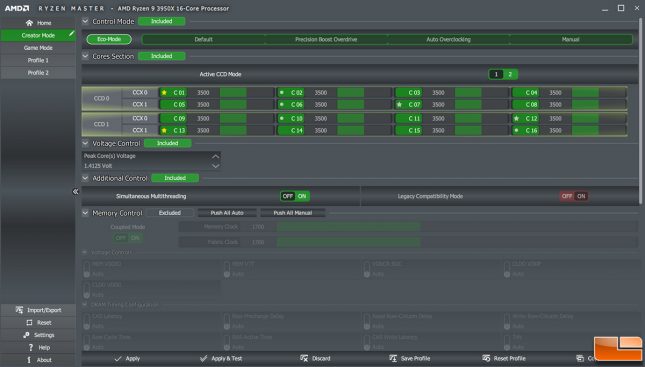Click the Creator Mode edit pencil icon
This screenshot has width=645, height=367.
pos(71,33)
